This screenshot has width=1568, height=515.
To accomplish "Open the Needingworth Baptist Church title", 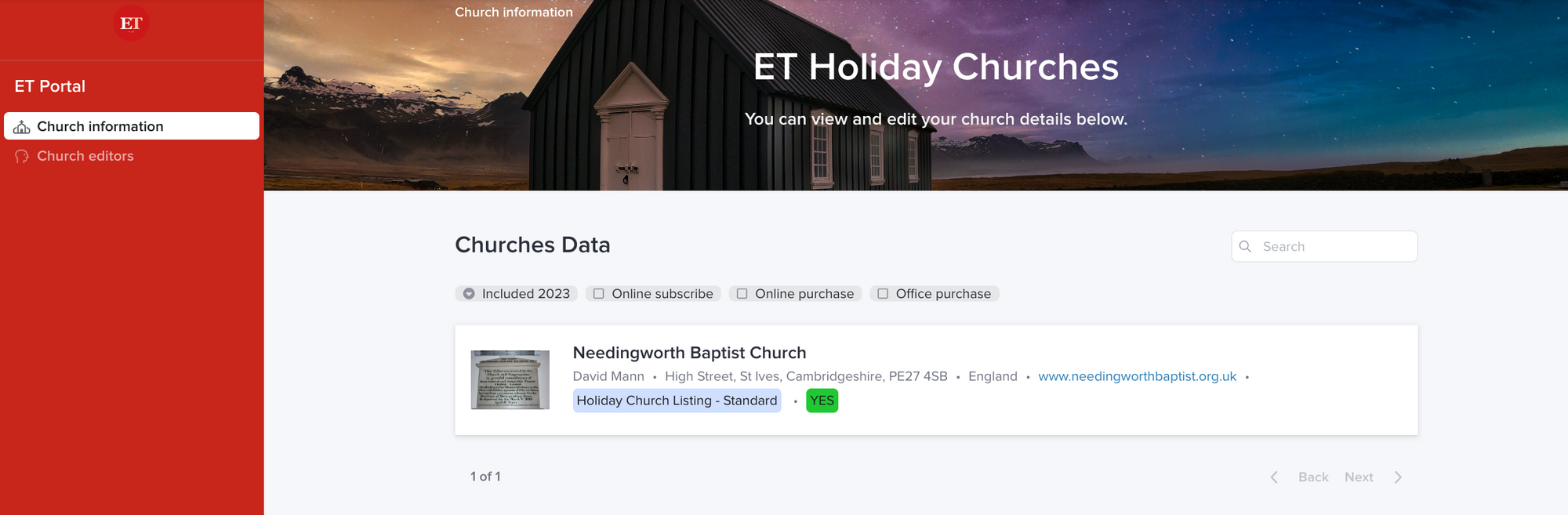I will pos(689,353).
